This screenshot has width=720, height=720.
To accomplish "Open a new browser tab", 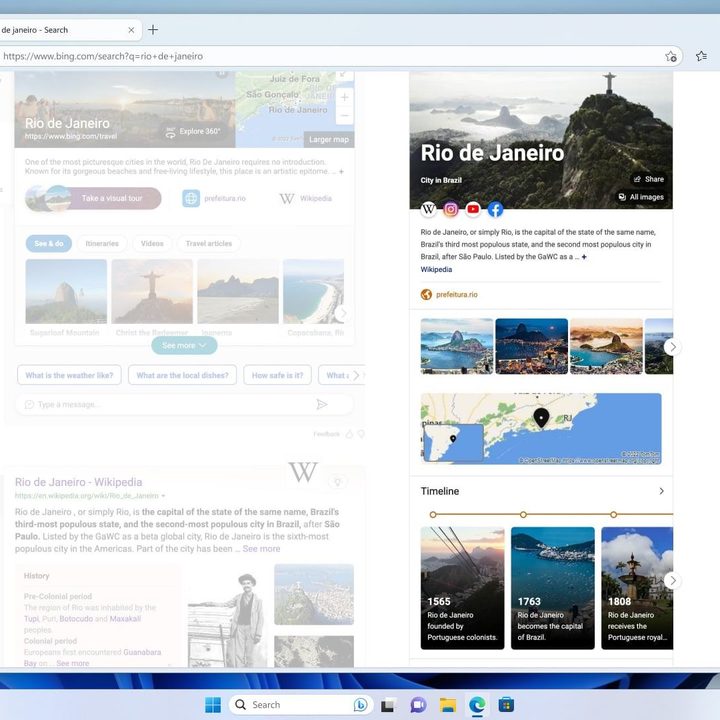I will (x=153, y=30).
